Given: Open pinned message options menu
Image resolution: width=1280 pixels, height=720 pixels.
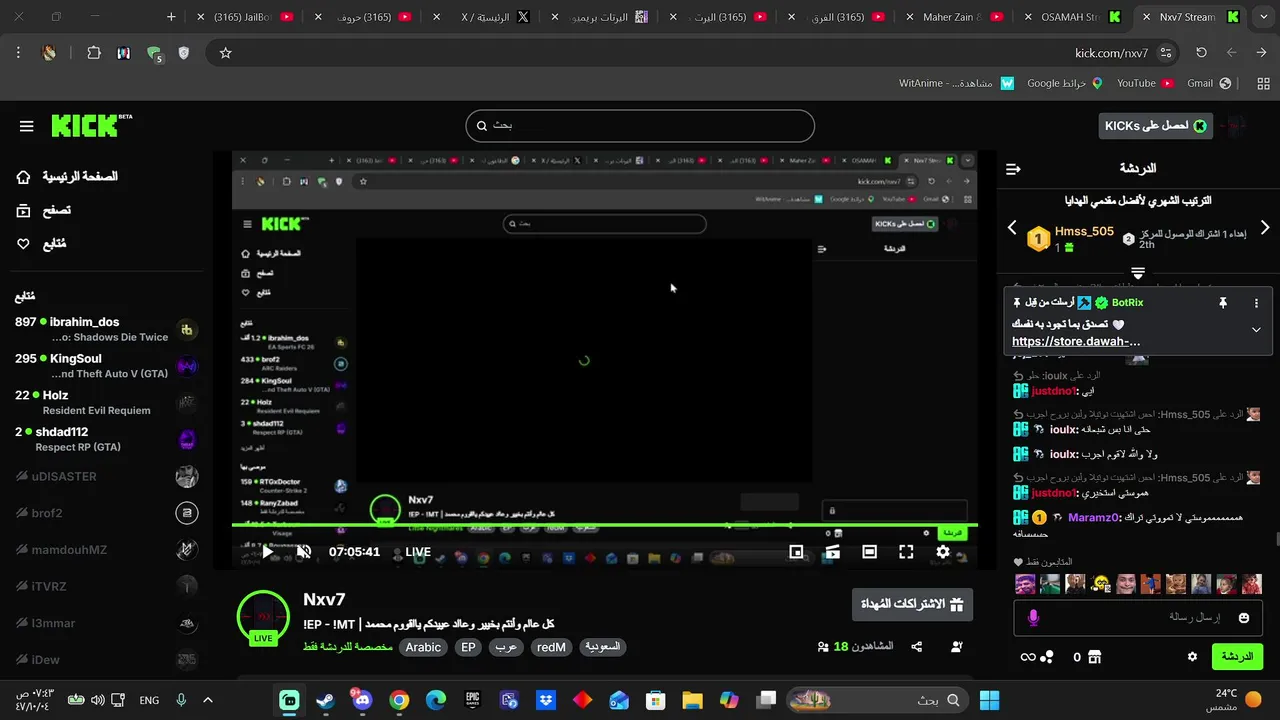Looking at the screenshot, I should (x=1256, y=303).
